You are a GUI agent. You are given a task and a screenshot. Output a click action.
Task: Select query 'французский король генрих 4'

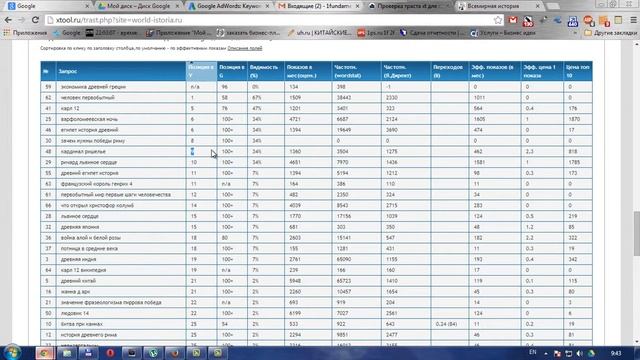point(96,184)
